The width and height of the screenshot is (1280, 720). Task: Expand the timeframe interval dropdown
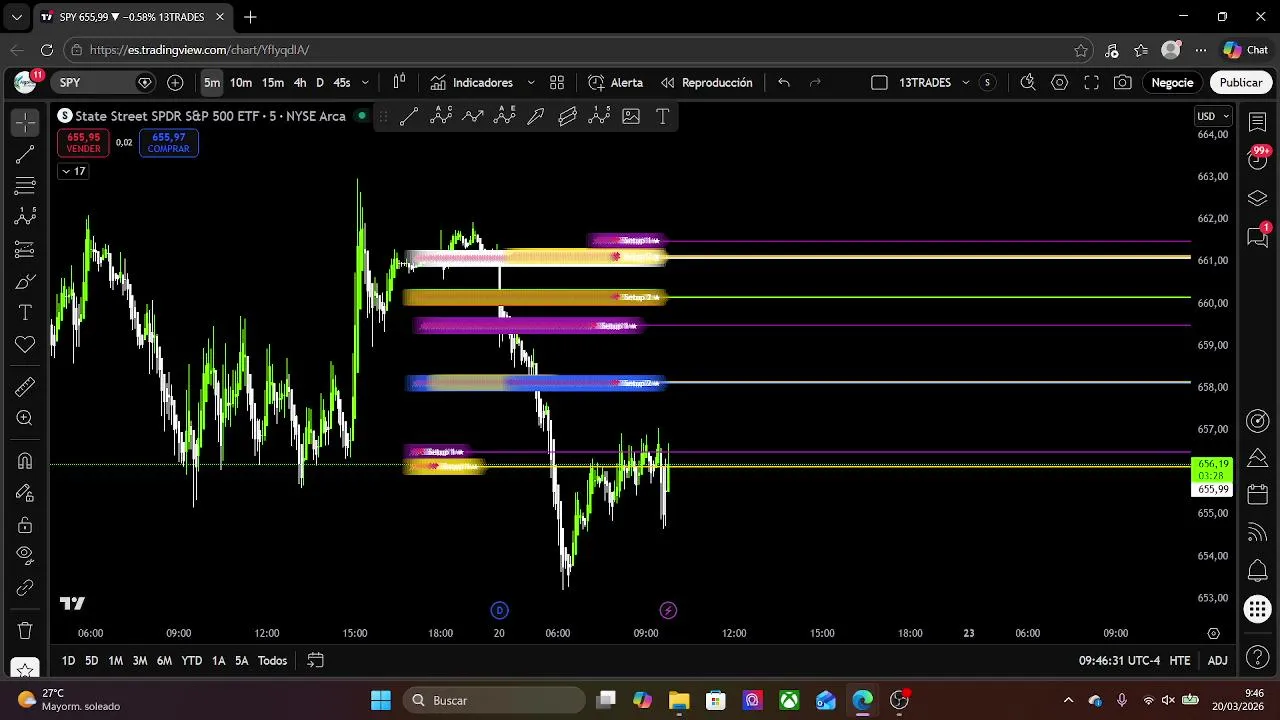point(365,83)
